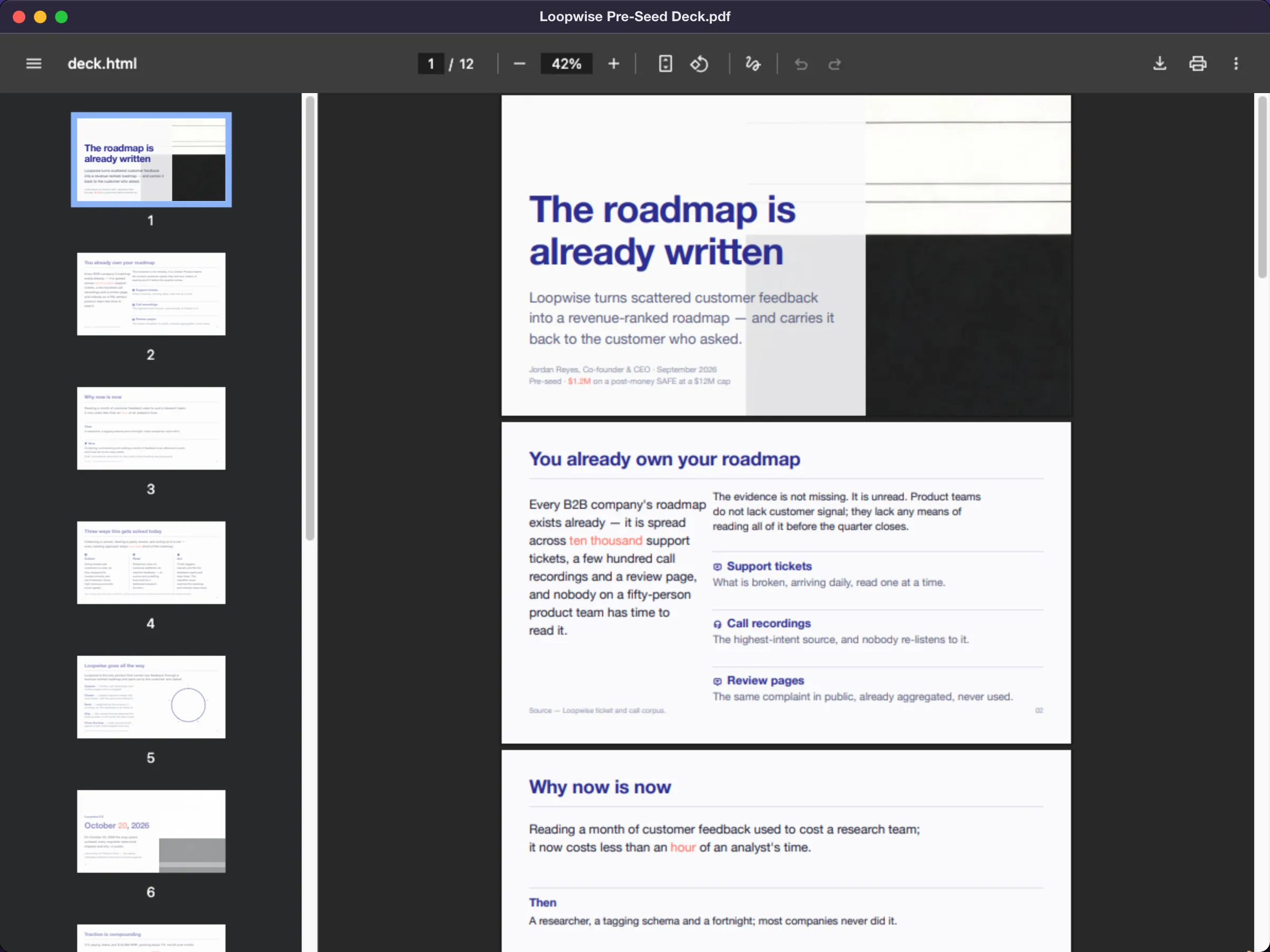Image resolution: width=1270 pixels, height=952 pixels.
Task: Click the thumbnail sidebar scrollbar
Action: (310, 318)
